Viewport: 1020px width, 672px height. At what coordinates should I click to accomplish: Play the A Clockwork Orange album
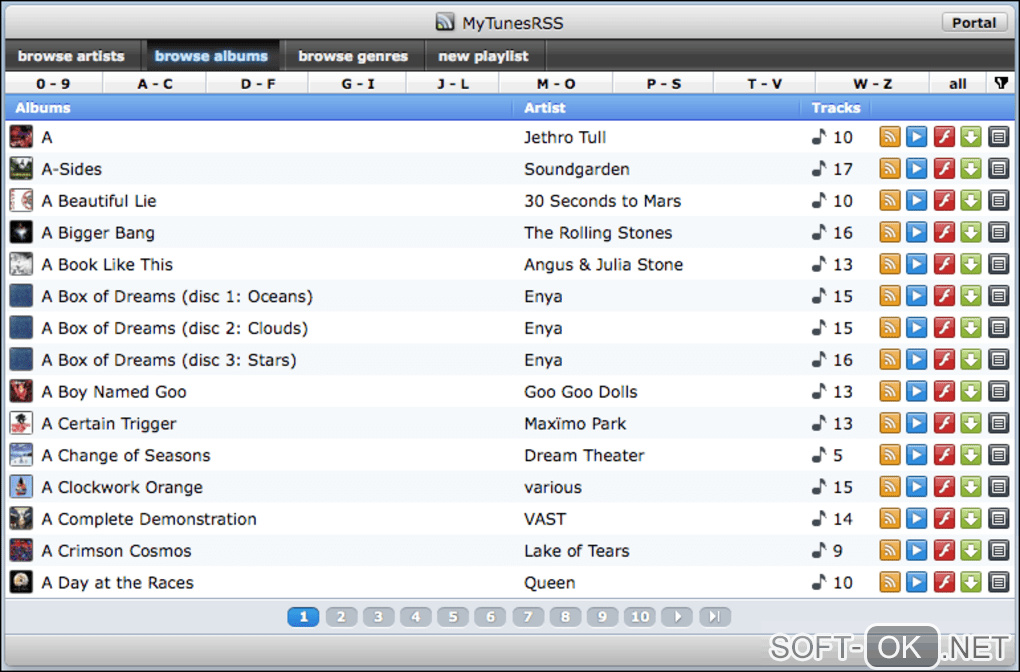click(917, 487)
